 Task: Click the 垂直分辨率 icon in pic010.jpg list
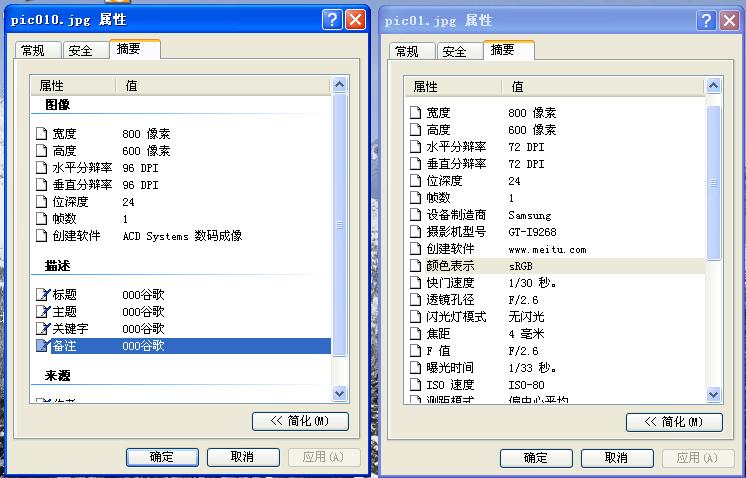coord(42,185)
